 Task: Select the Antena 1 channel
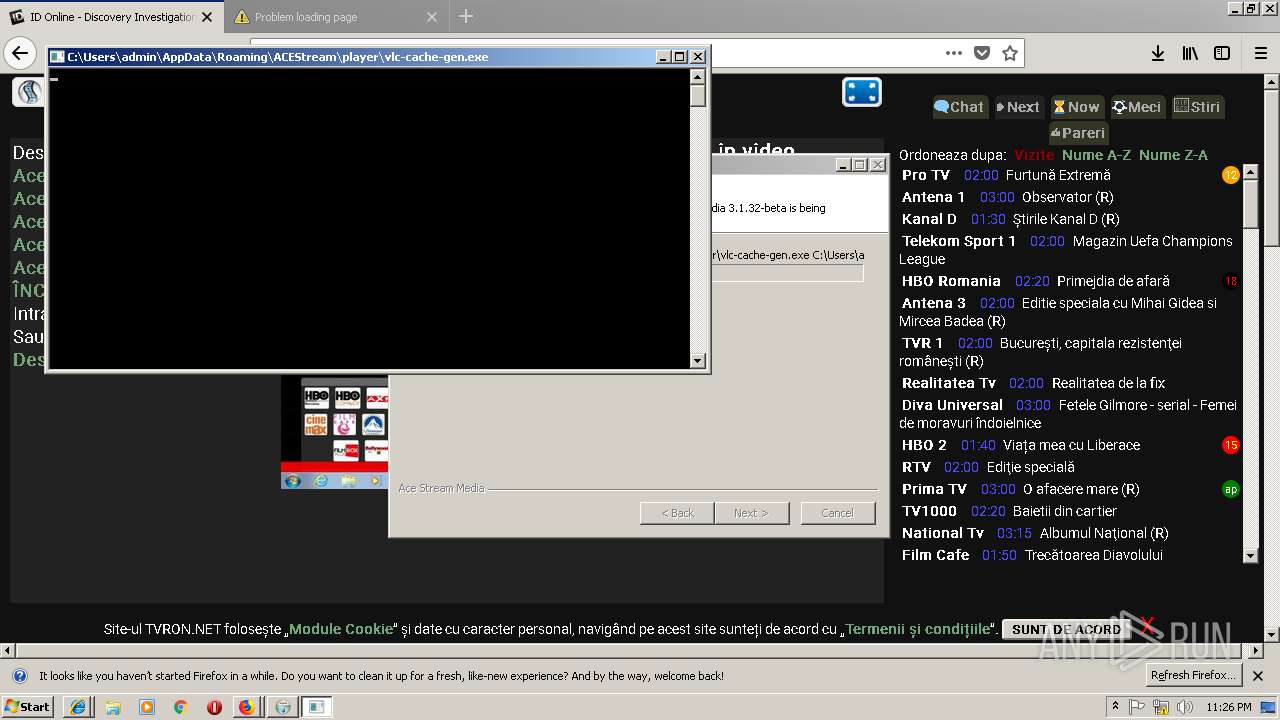click(933, 197)
